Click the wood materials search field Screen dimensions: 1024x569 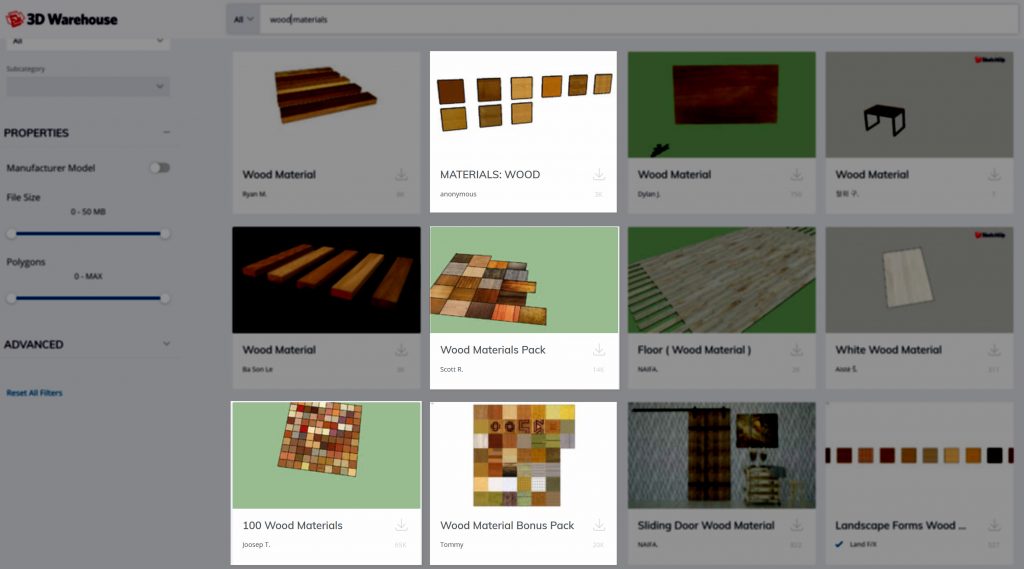[x=600, y=19]
